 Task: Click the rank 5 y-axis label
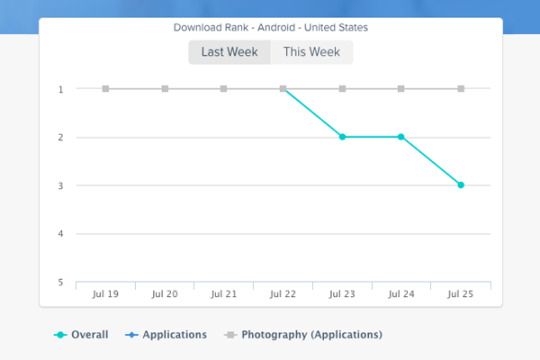pos(61,282)
